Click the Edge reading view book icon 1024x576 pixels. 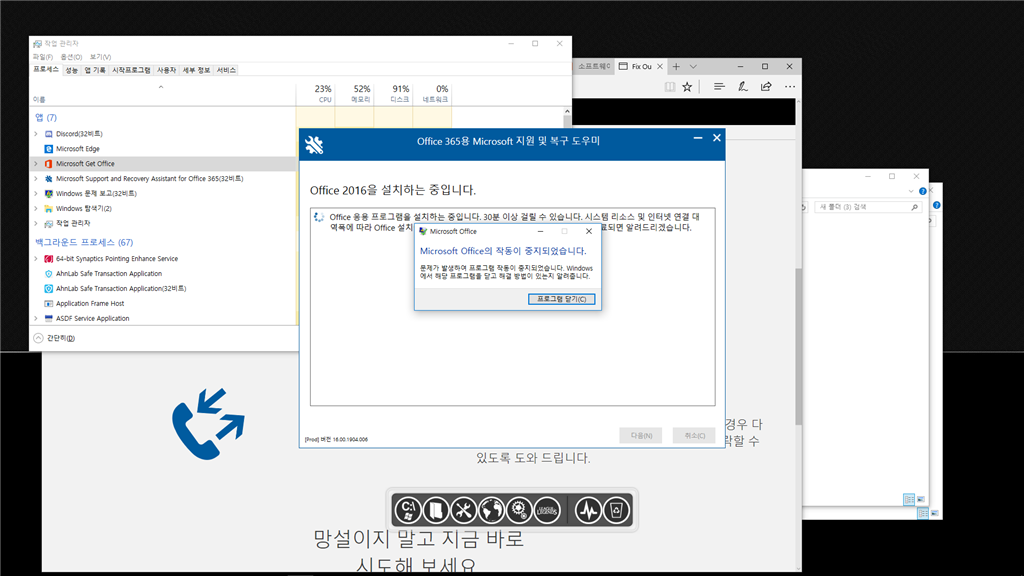pos(669,86)
